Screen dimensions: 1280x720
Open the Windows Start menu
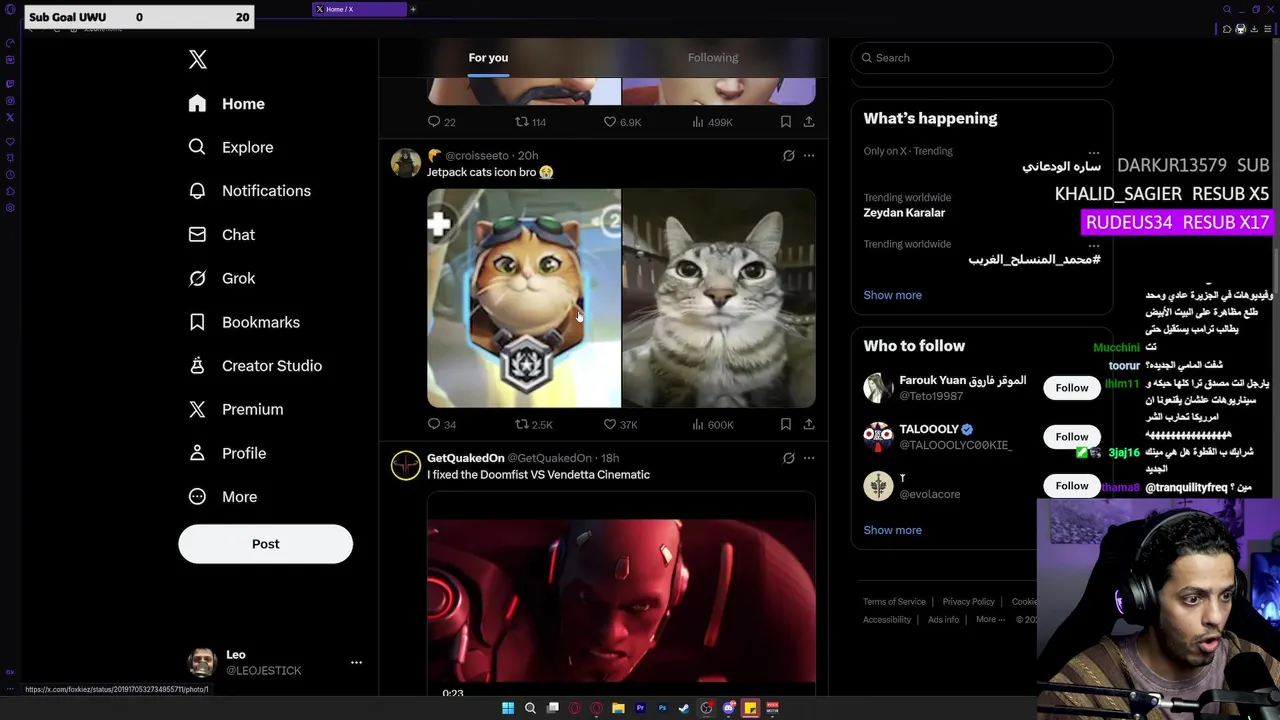click(x=508, y=708)
